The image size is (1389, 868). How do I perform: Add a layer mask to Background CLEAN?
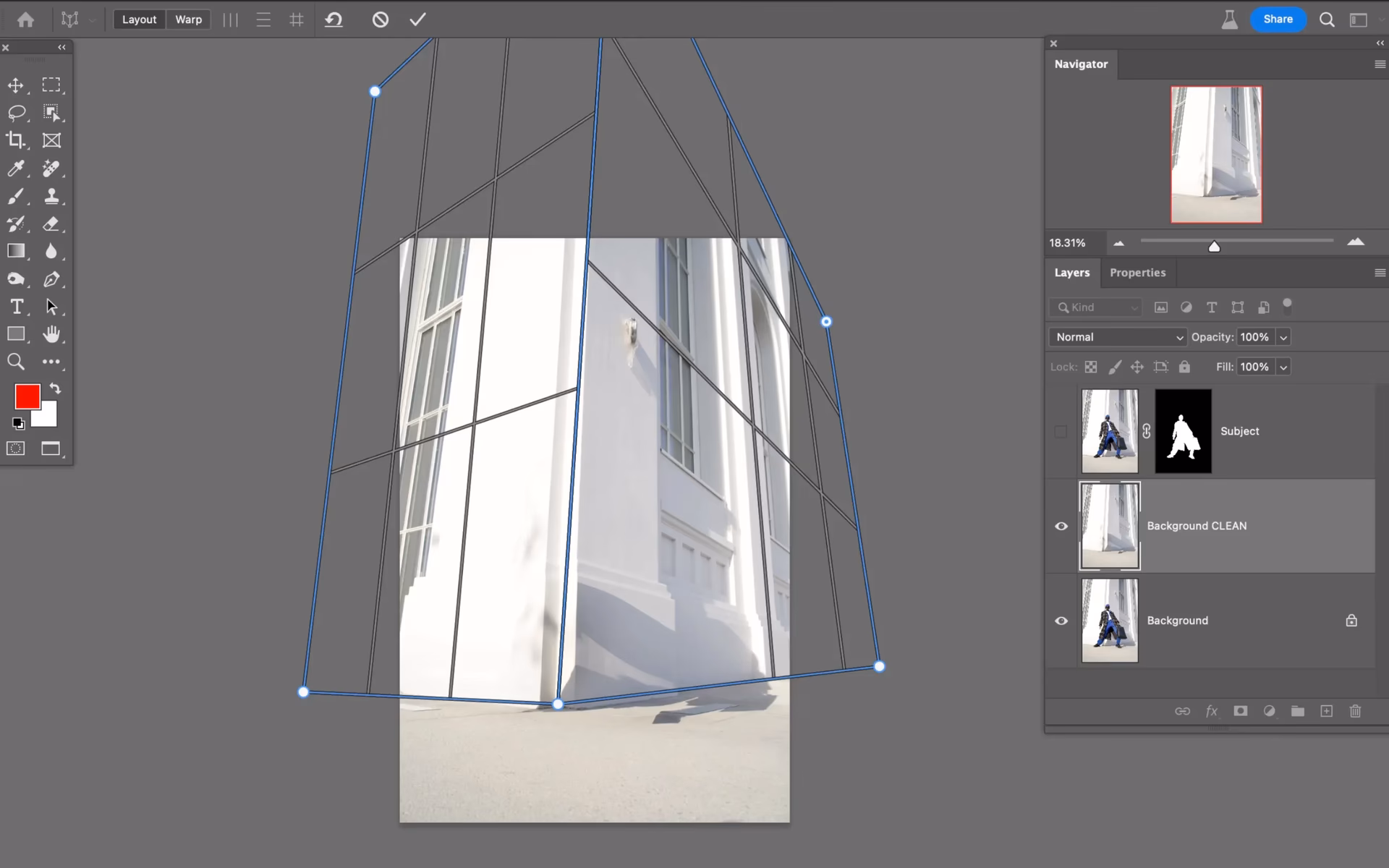(1240, 711)
